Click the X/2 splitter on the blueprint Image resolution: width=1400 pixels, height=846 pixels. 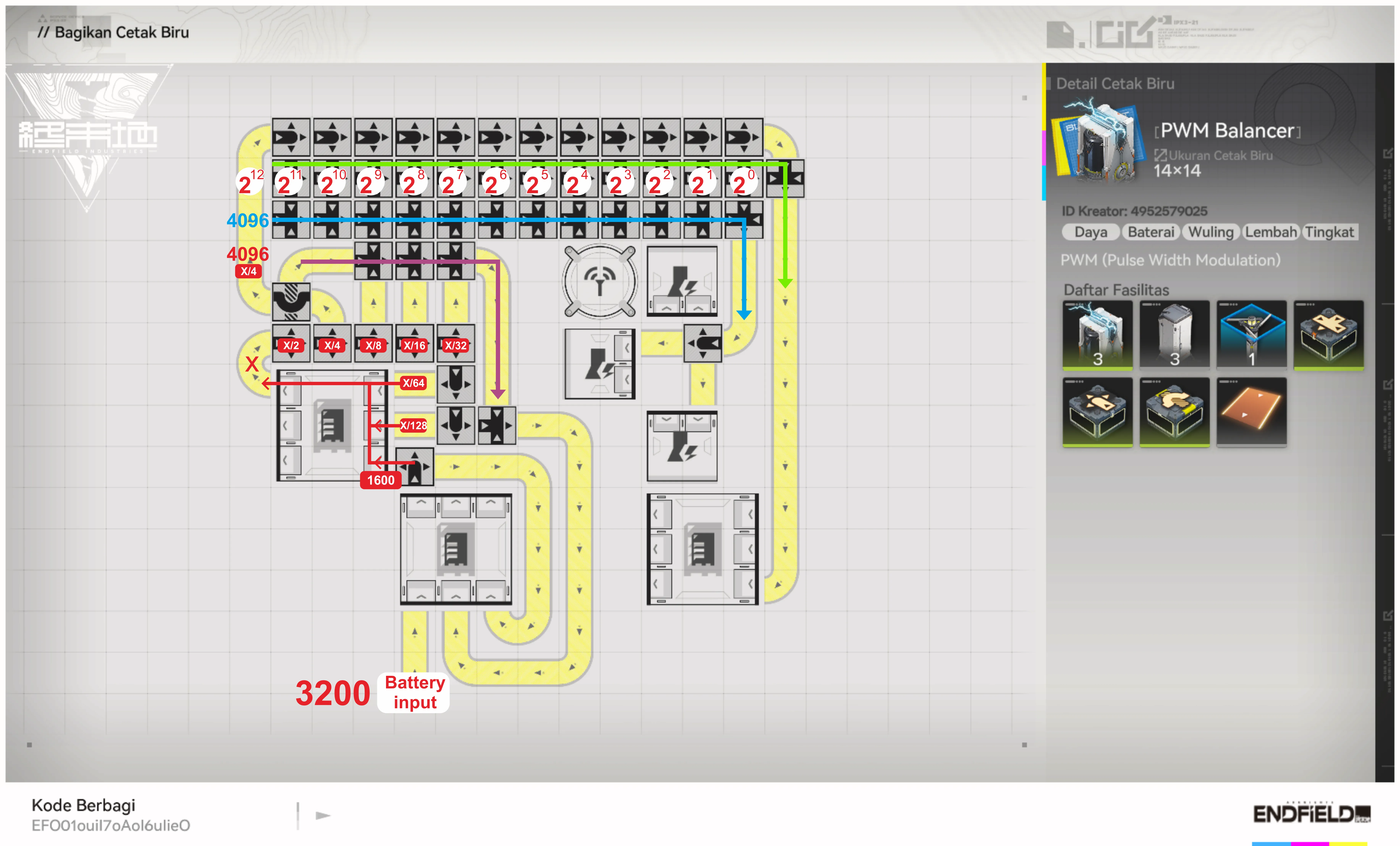291,345
